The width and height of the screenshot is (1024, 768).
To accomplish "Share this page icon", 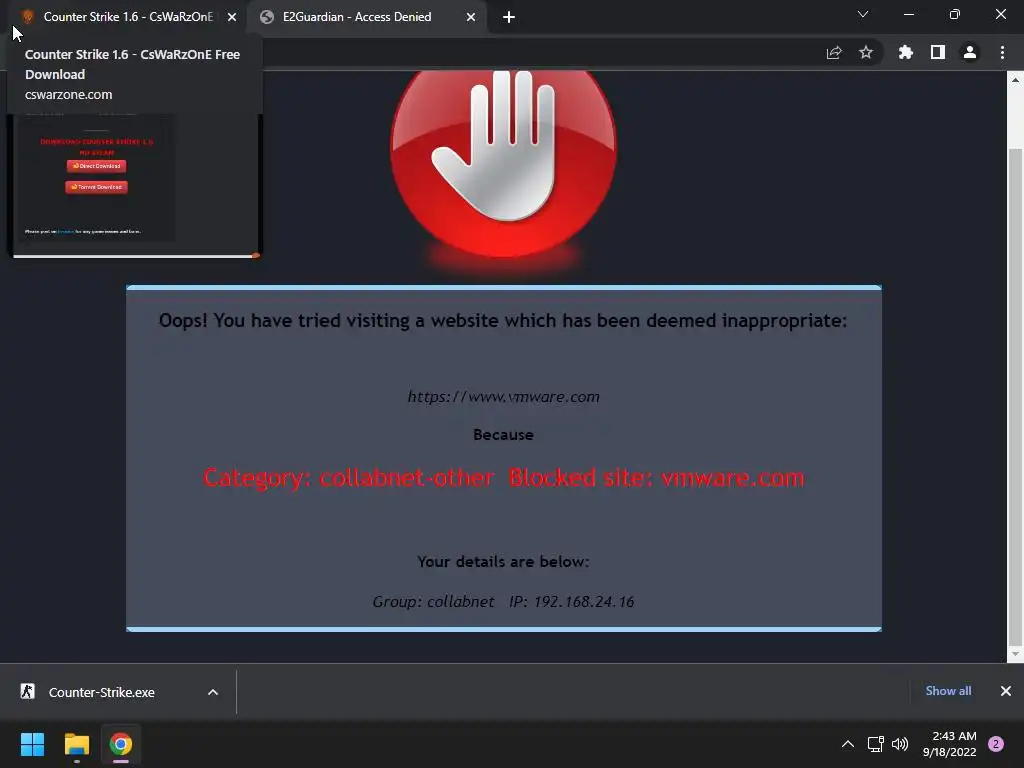I will point(834,53).
